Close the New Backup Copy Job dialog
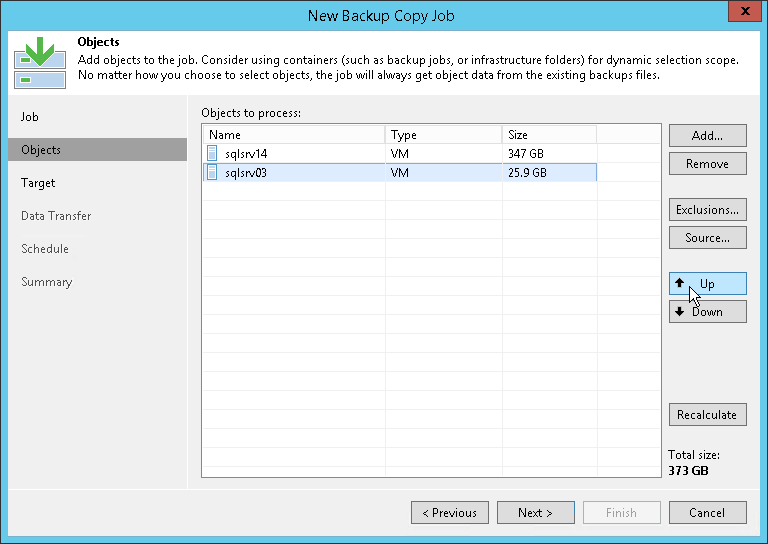Image resolution: width=768 pixels, height=544 pixels. point(744,11)
